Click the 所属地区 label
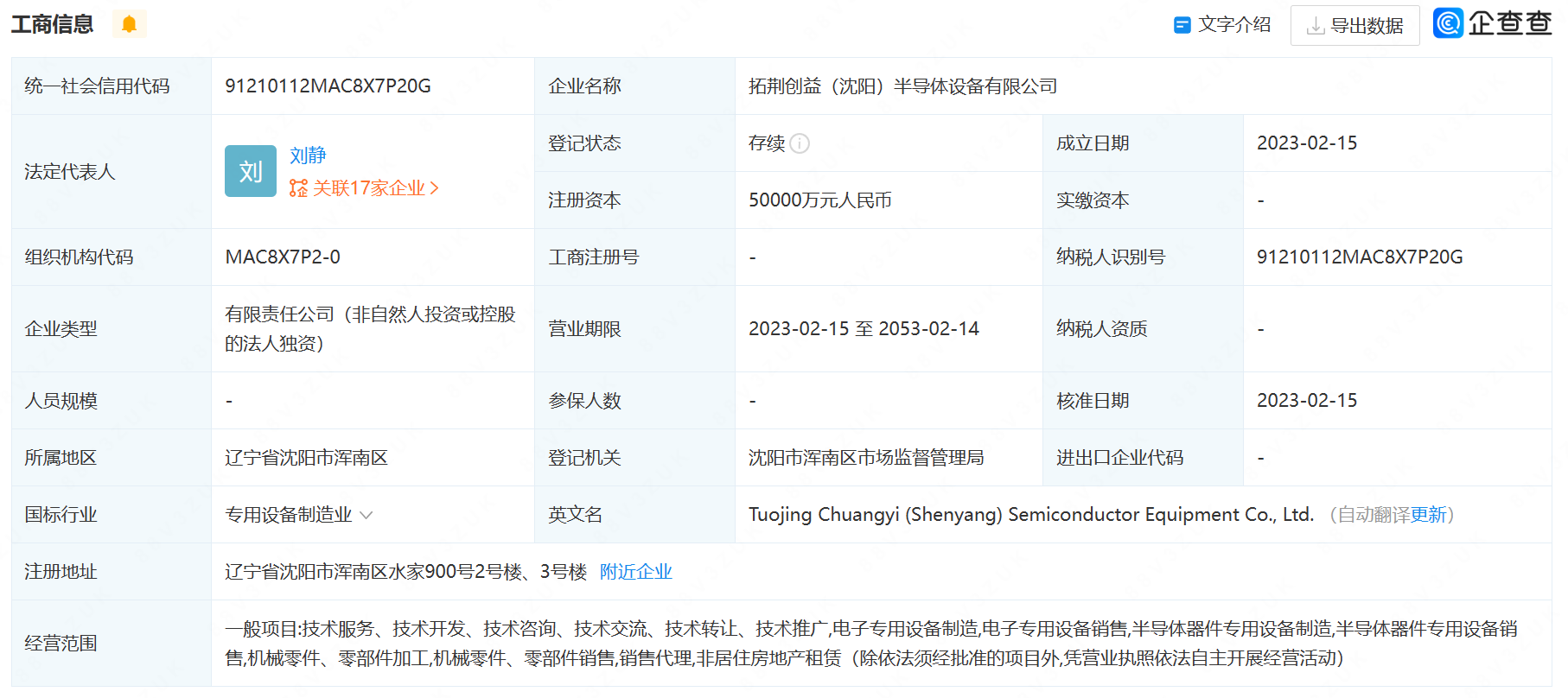1568x698 pixels. coord(61,458)
